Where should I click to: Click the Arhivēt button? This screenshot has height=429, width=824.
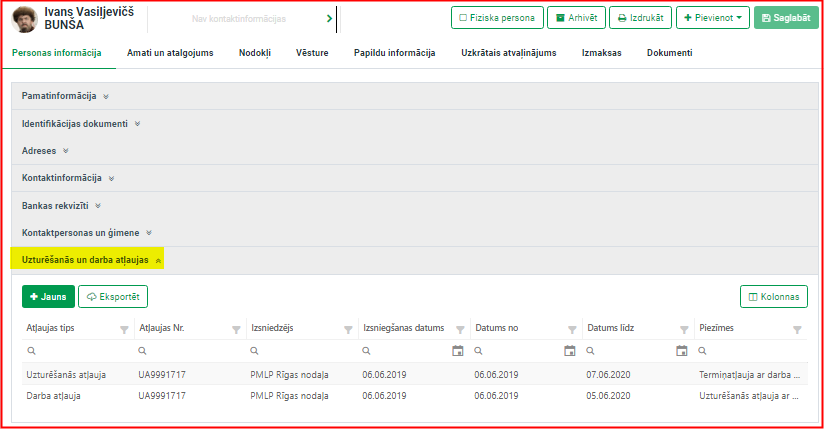(x=576, y=18)
